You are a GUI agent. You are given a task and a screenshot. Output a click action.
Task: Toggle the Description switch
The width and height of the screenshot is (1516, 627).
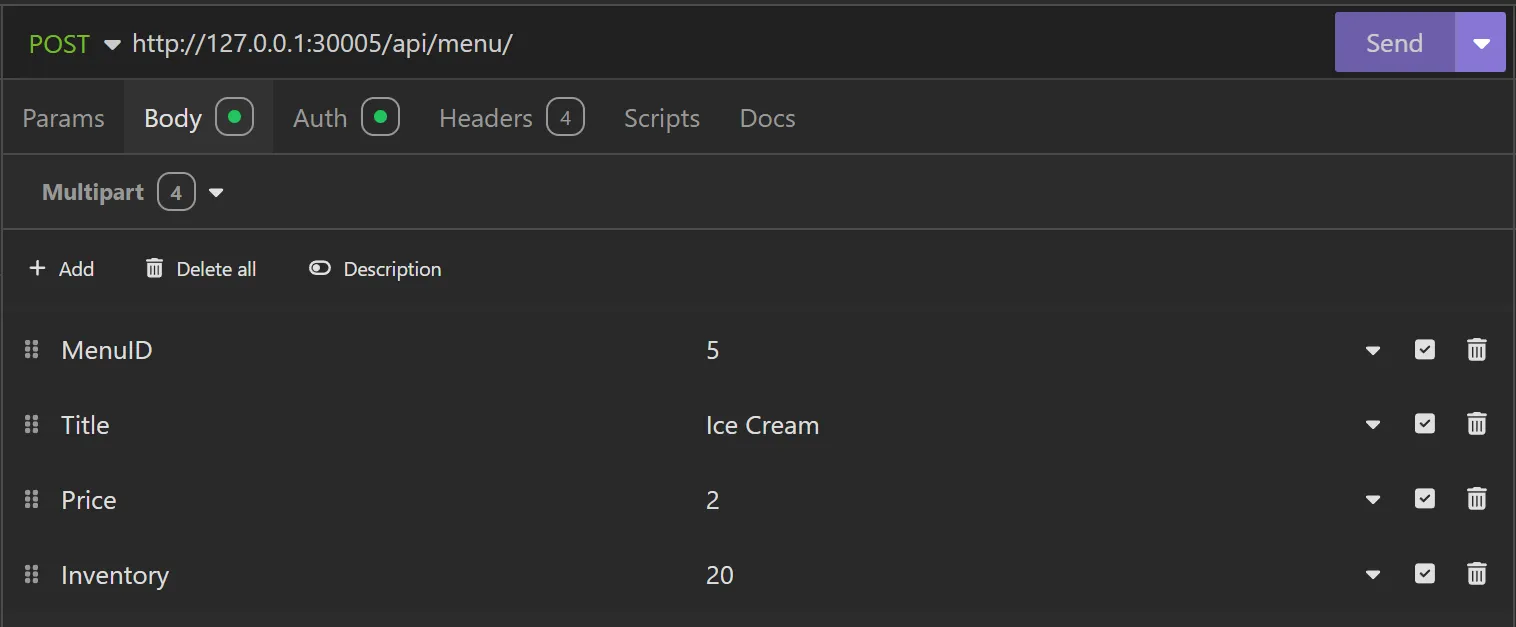pyautogui.click(x=320, y=268)
